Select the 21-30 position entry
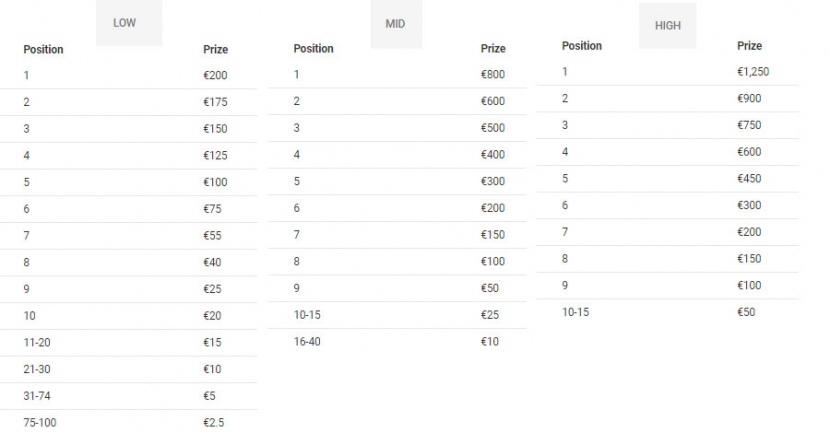Screen dimensions: 830x433 pos(37,369)
